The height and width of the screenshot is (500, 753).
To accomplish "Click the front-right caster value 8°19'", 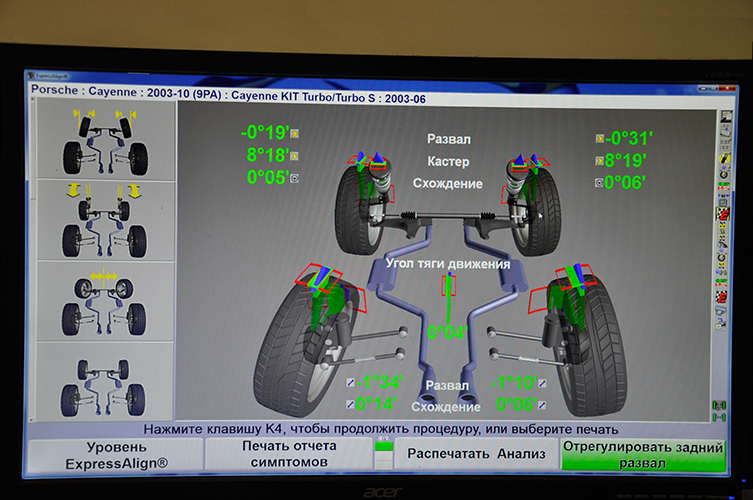I will pyautogui.click(x=626, y=160).
